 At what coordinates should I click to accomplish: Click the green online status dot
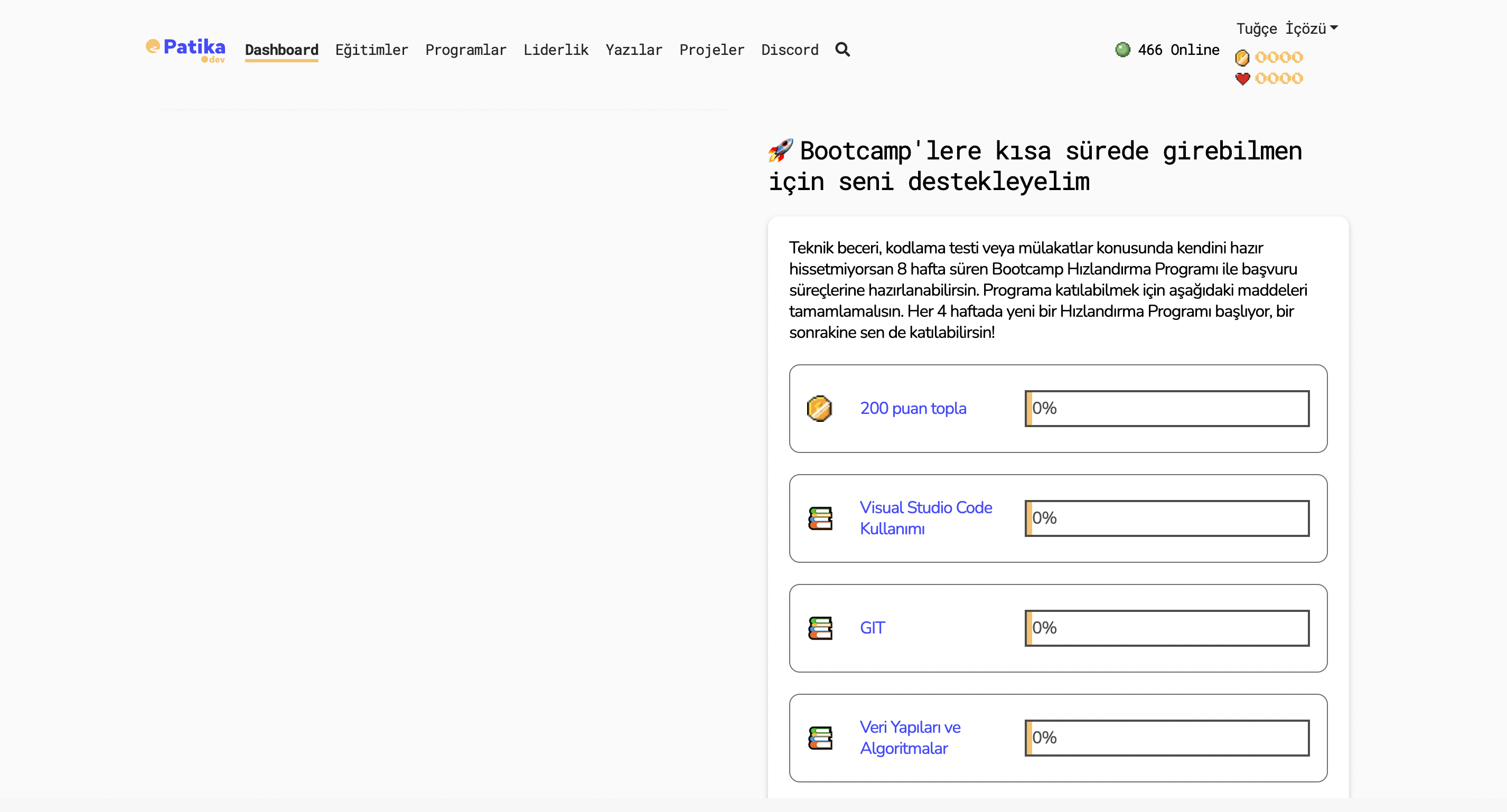[1122, 50]
